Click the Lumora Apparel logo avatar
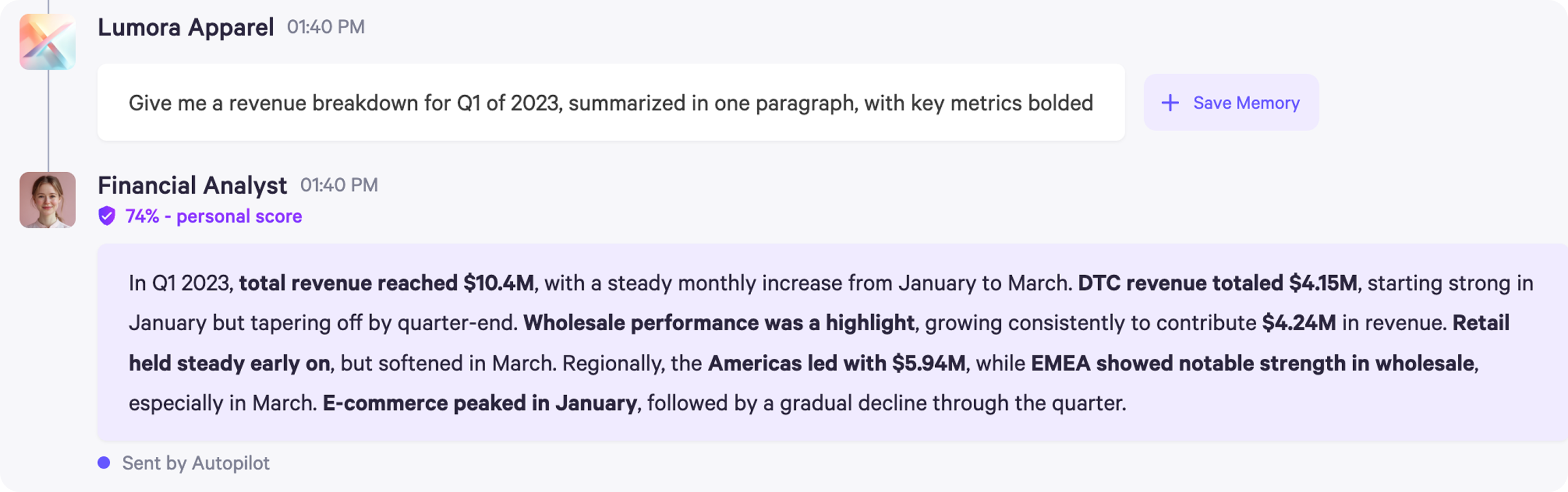 click(x=47, y=42)
